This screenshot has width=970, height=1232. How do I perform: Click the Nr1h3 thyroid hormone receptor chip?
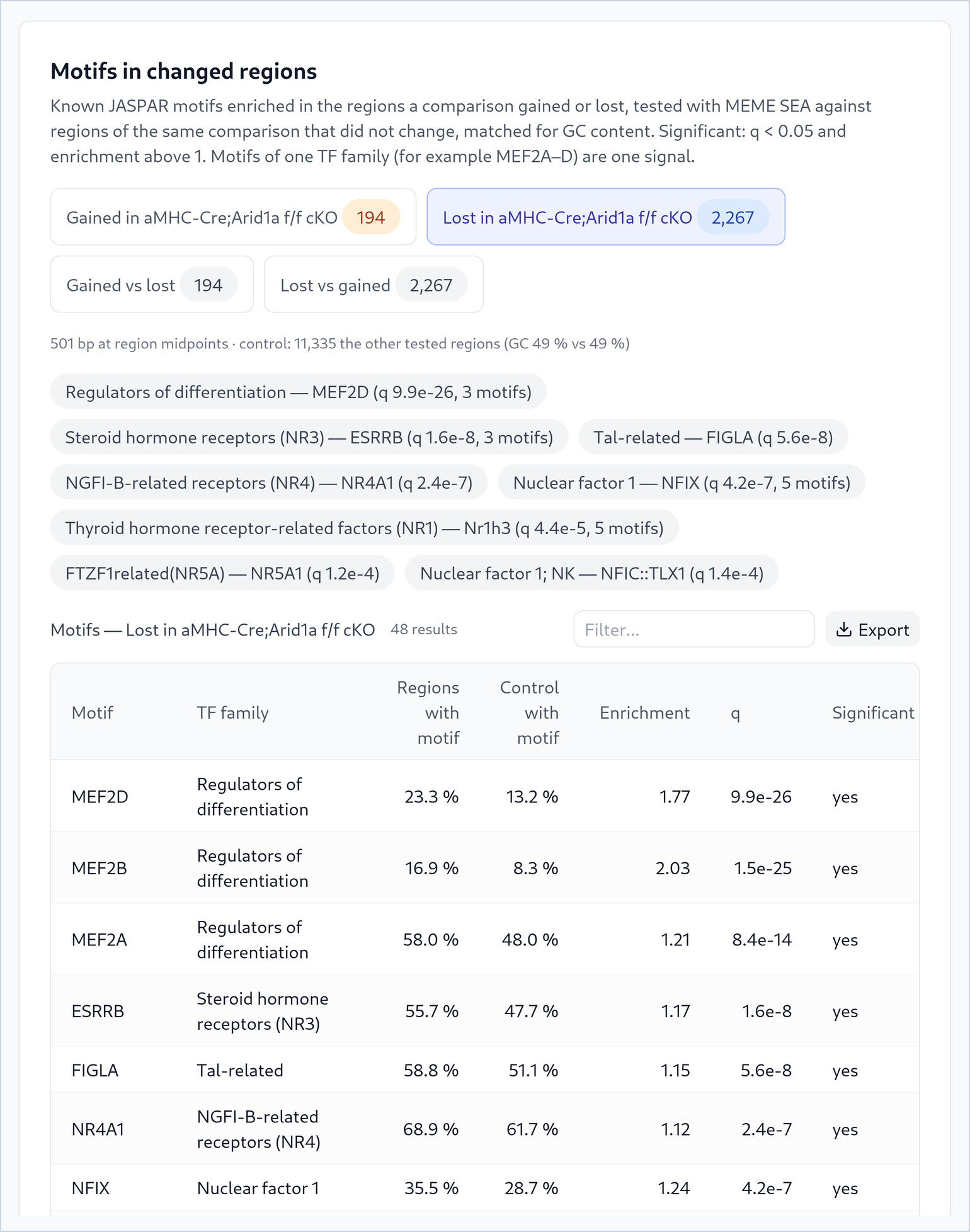pos(365,528)
